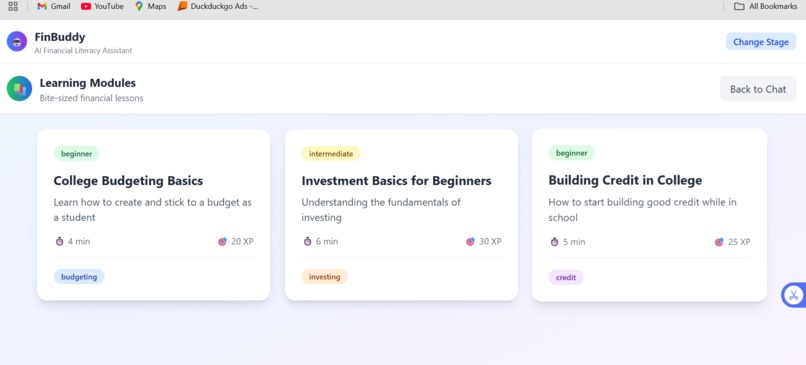Click the 6 min duration text

(x=327, y=241)
